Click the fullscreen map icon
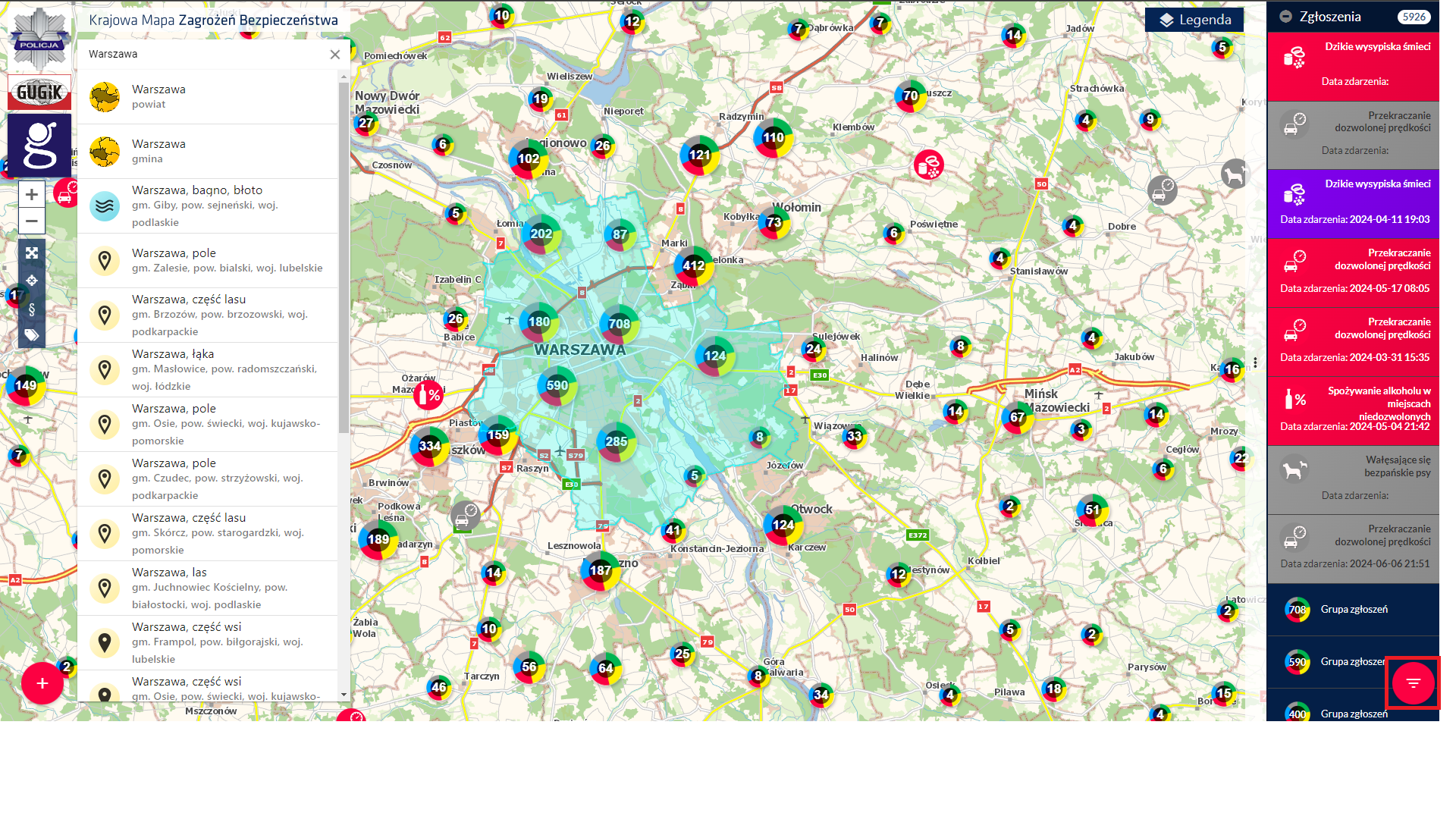 pyautogui.click(x=32, y=253)
